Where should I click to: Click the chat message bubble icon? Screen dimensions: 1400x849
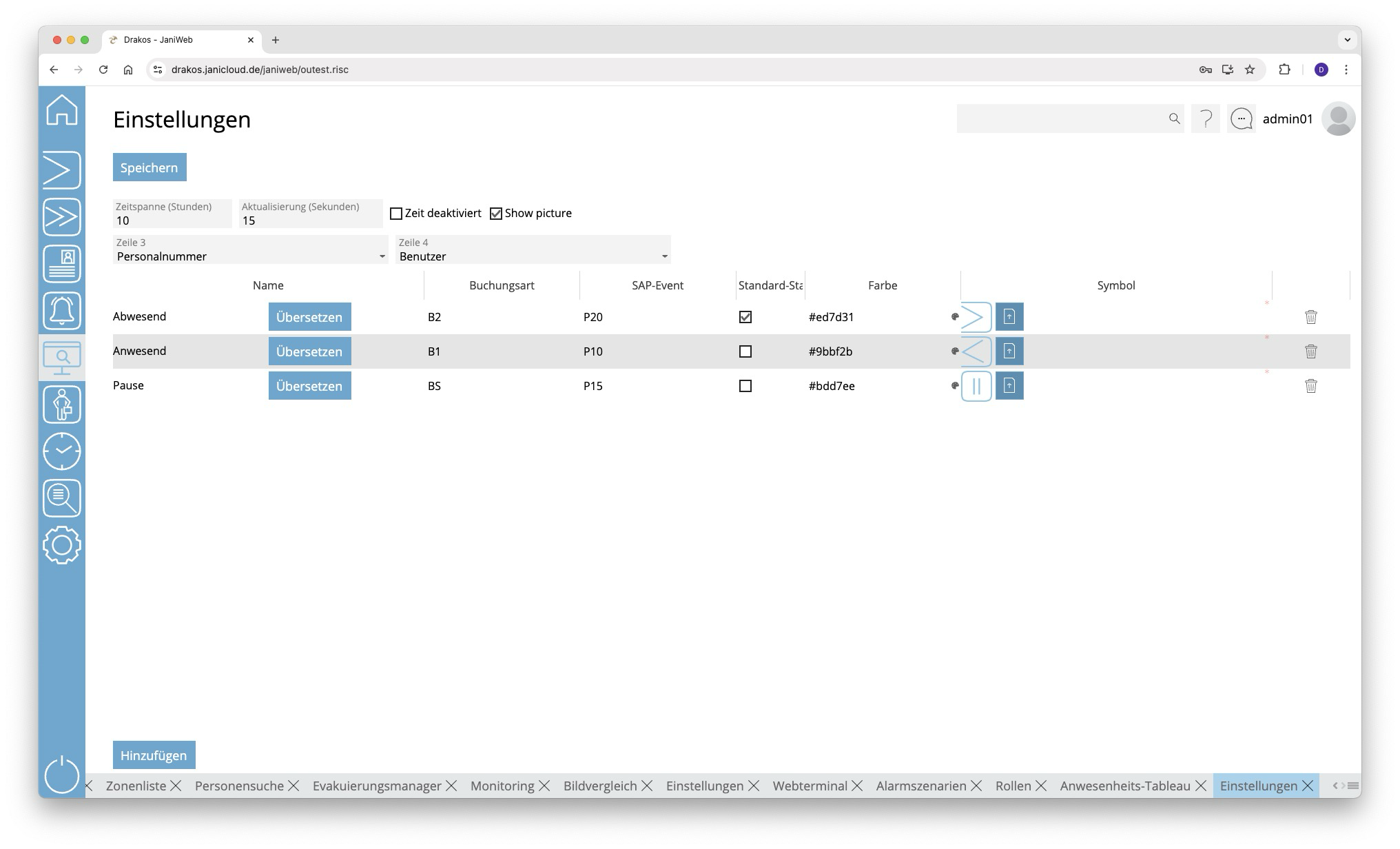click(1242, 119)
